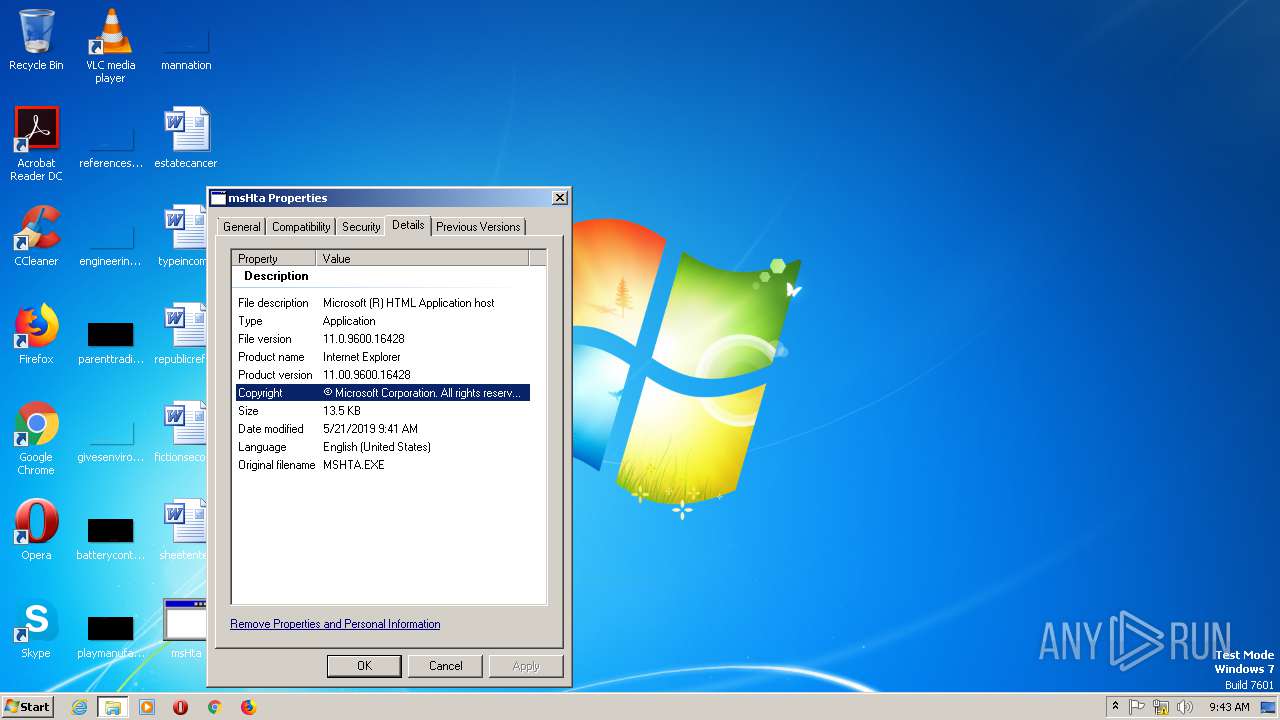Click the Property column header
The image size is (1280, 720).
[x=275, y=258]
